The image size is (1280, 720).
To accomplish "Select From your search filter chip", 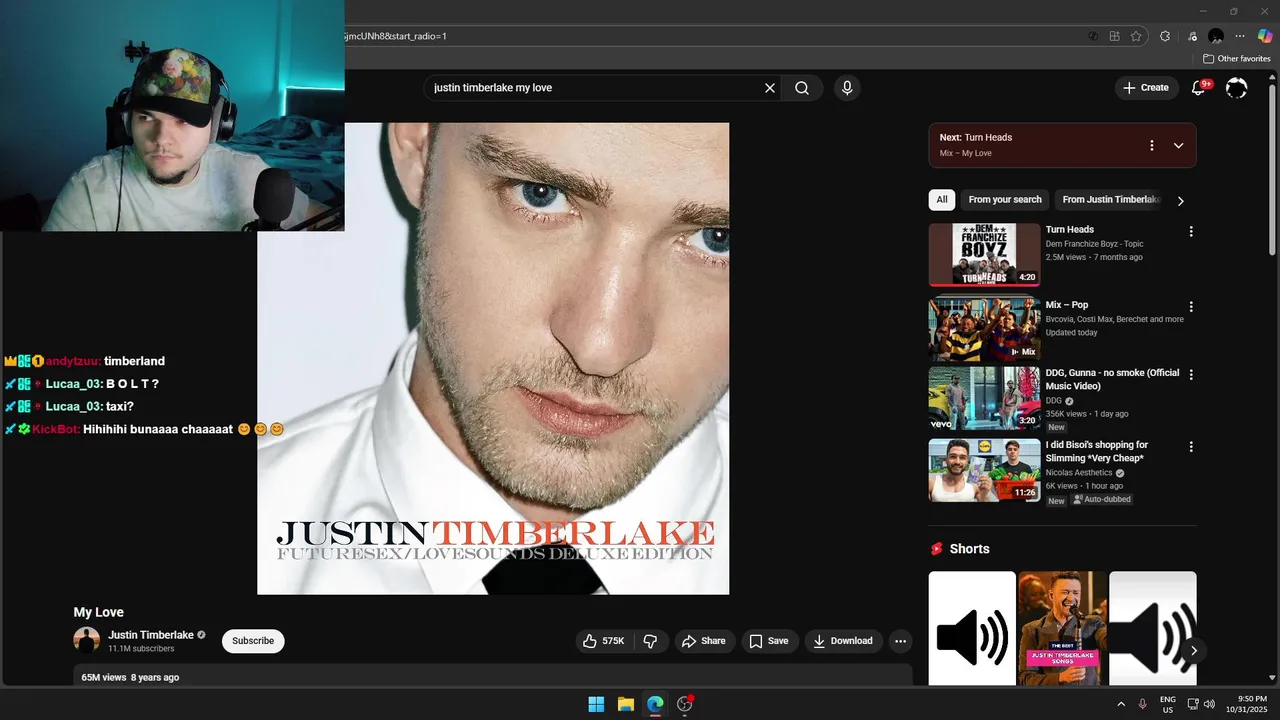I will [x=1005, y=200].
